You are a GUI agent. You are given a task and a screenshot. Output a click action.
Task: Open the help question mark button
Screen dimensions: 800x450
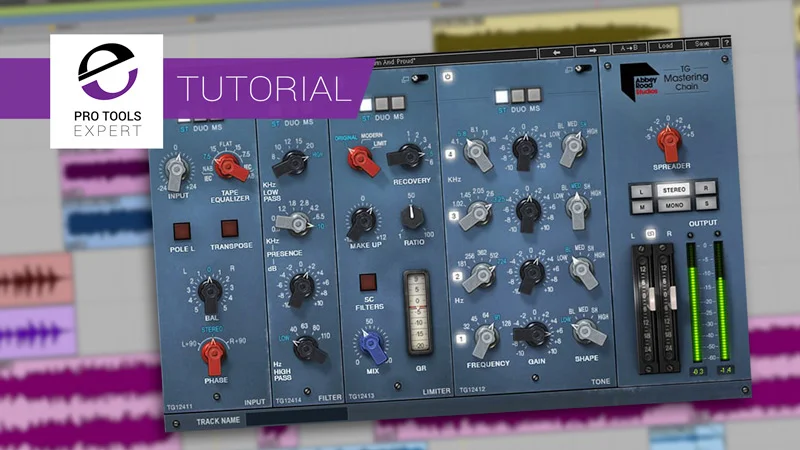(x=727, y=43)
